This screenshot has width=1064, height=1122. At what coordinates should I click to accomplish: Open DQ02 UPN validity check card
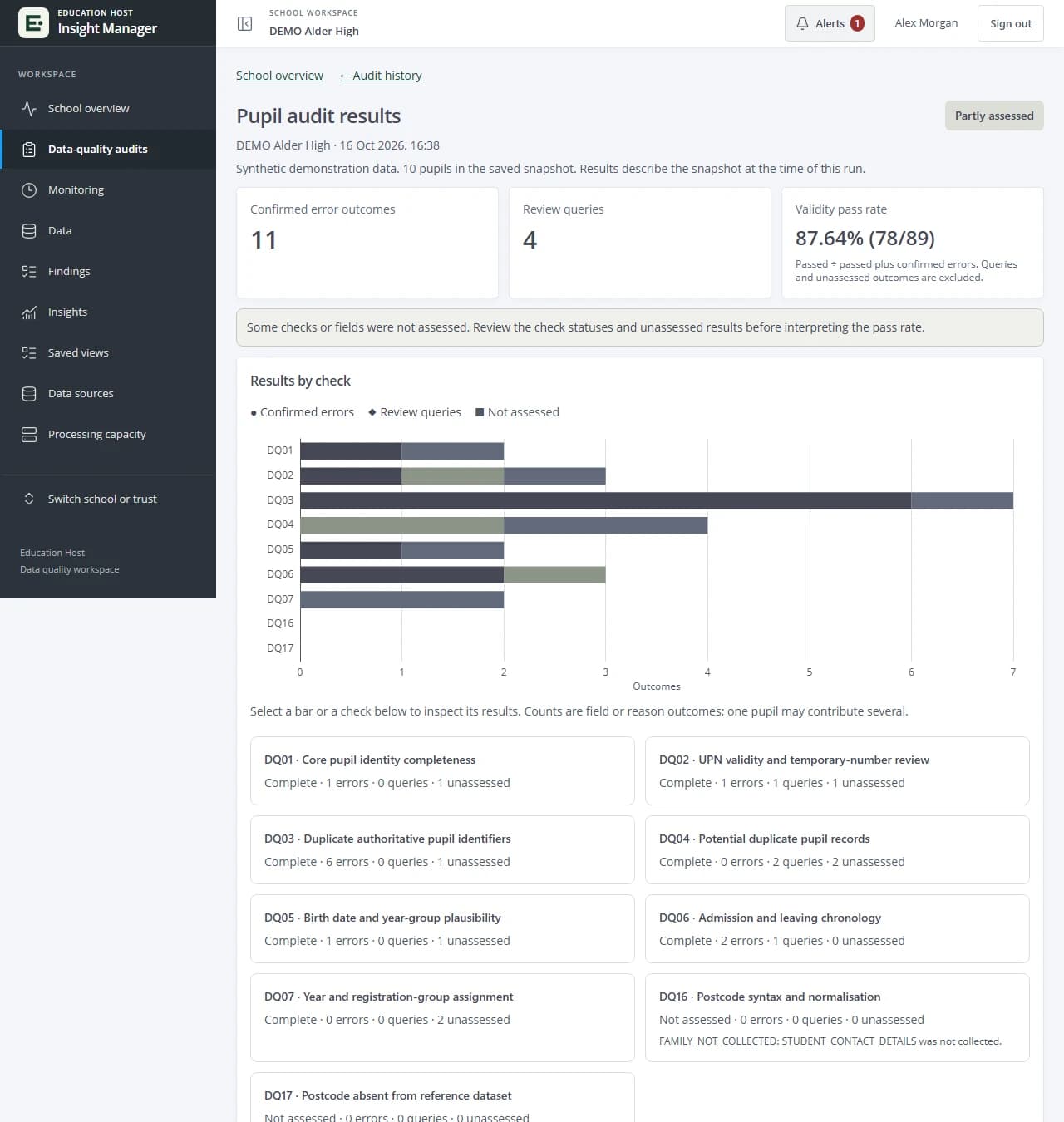tap(837, 770)
